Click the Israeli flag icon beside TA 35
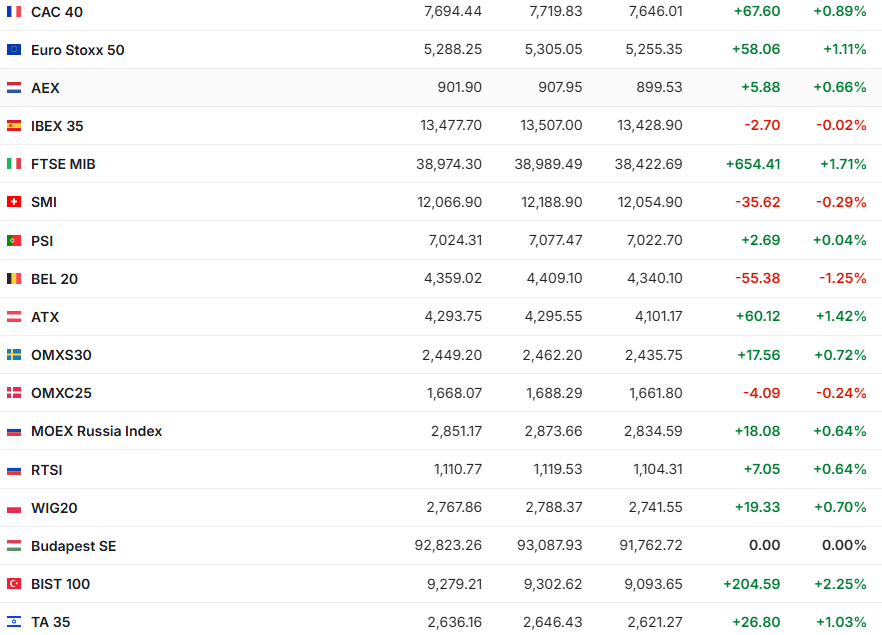 (x=14, y=622)
